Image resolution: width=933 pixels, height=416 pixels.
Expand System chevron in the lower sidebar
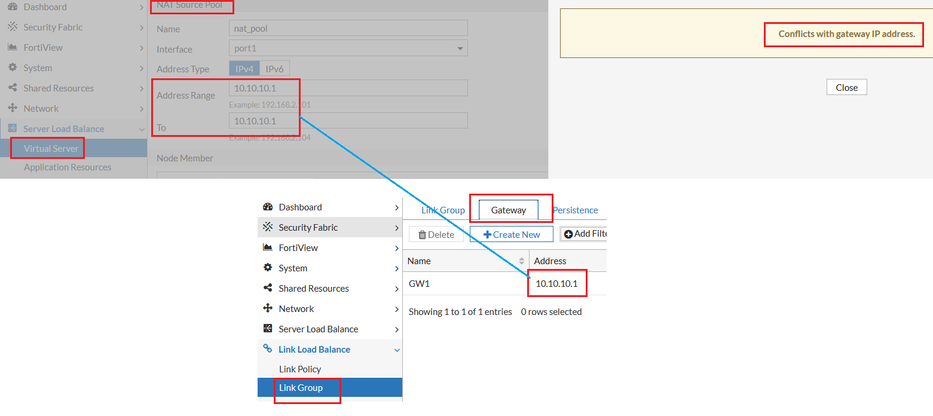[397, 268]
